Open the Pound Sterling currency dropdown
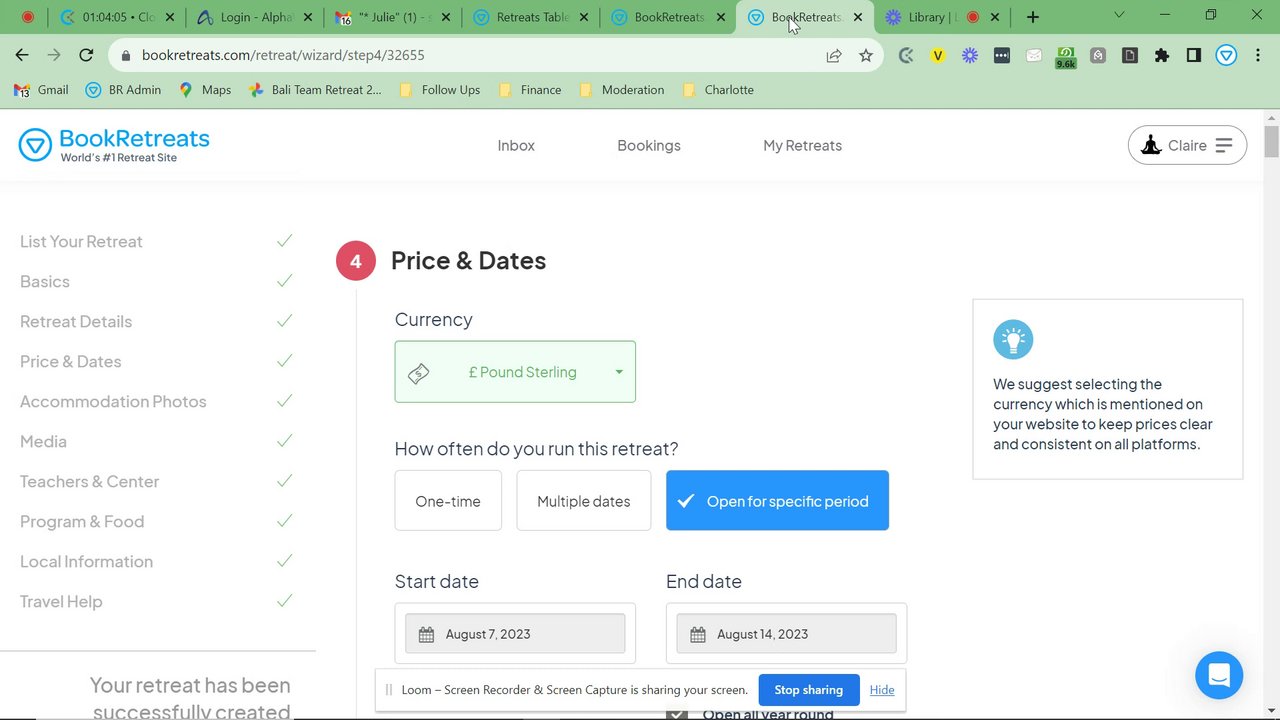The height and width of the screenshot is (720, 1280). click(515, 372)
